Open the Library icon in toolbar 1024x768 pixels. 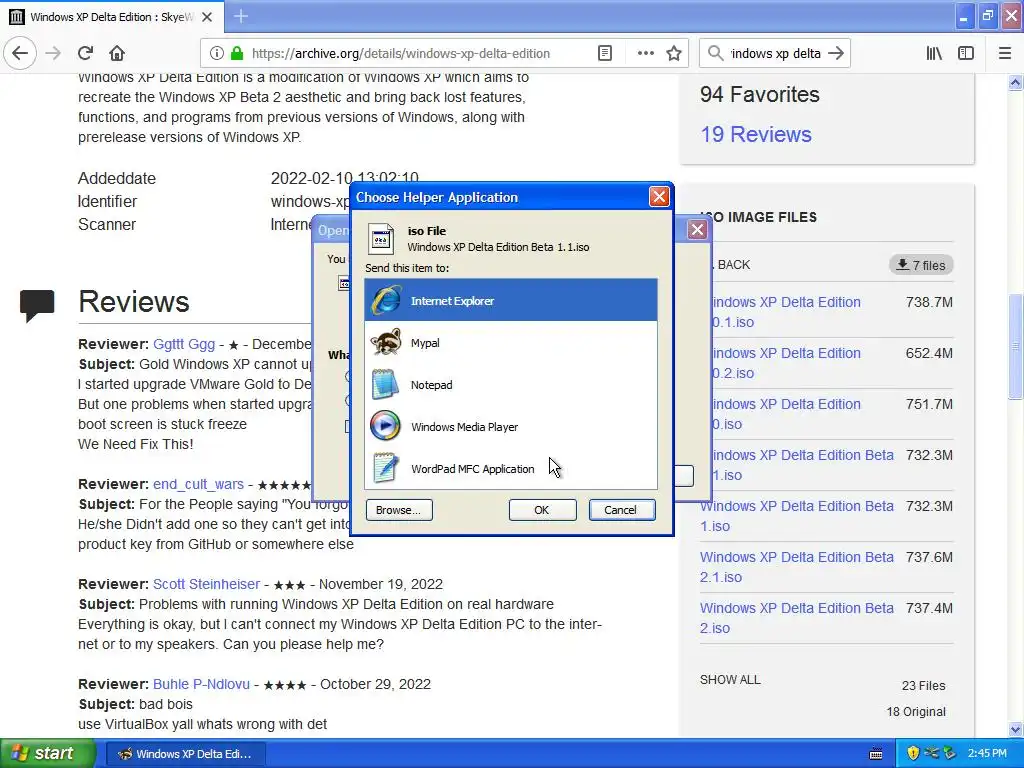click(934, 54)
